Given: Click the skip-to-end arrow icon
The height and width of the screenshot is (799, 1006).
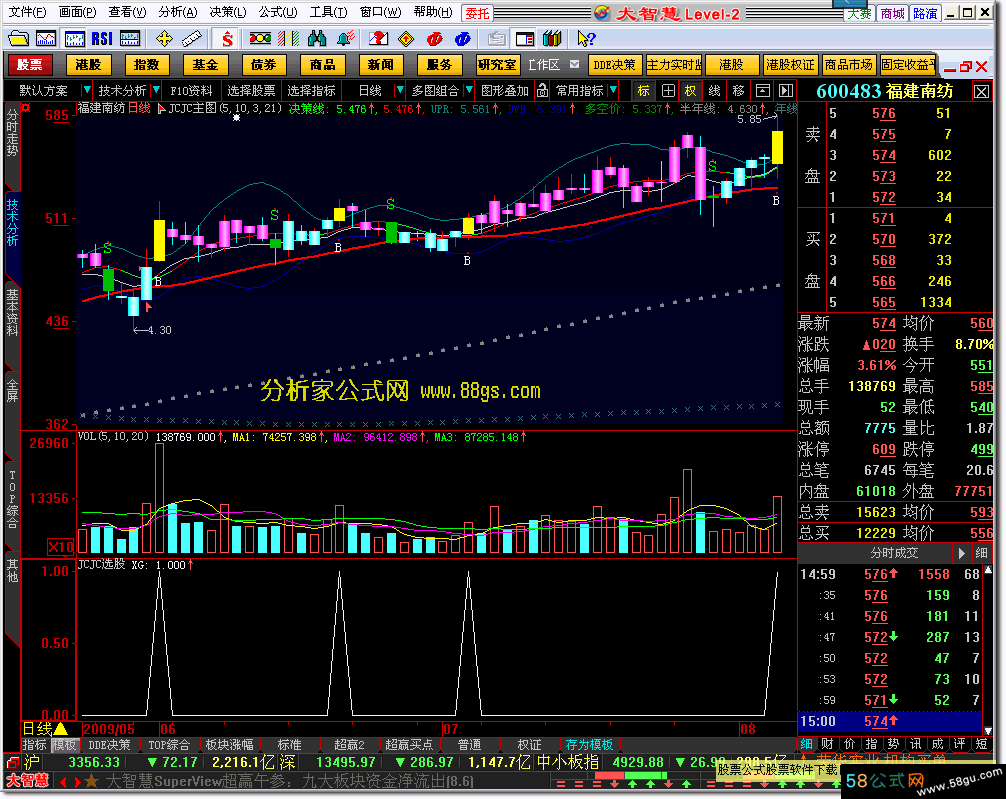Looking at the screenshot, I should [x=786, y=90].
